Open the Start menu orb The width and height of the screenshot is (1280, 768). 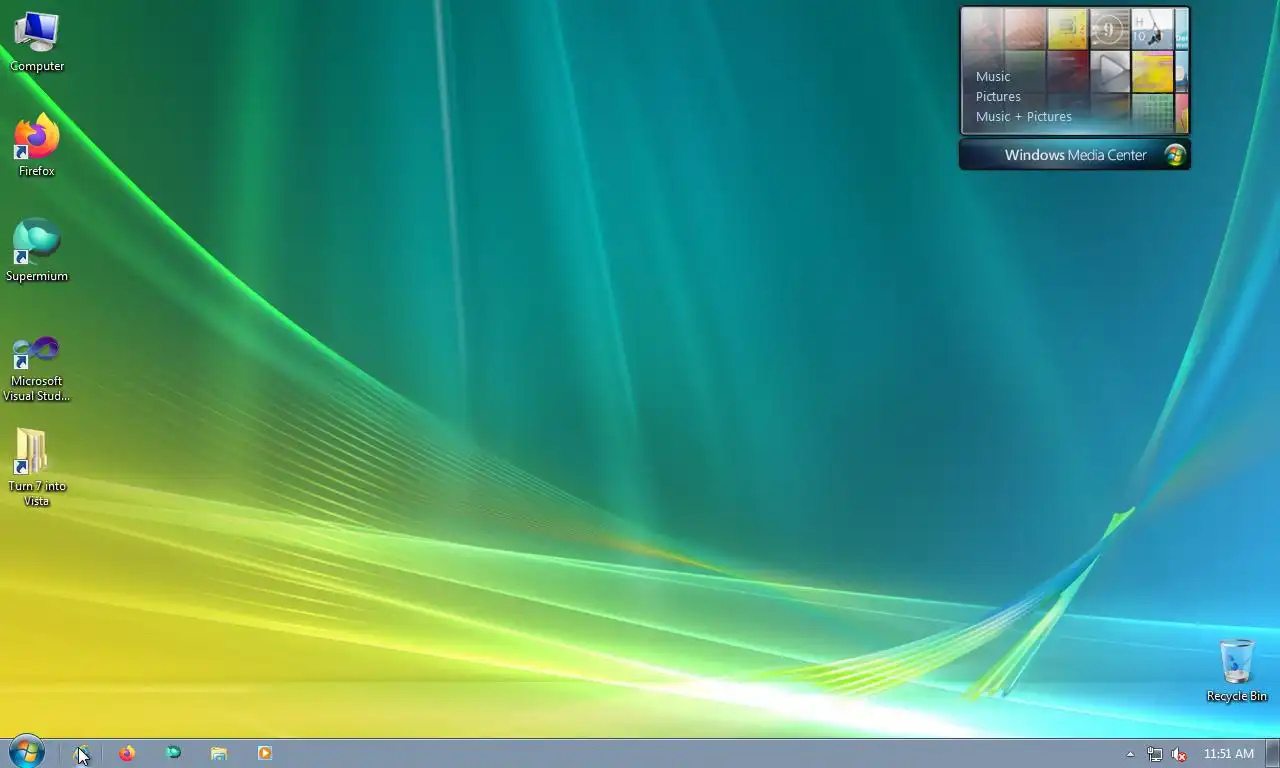click(x=27, y=752)
